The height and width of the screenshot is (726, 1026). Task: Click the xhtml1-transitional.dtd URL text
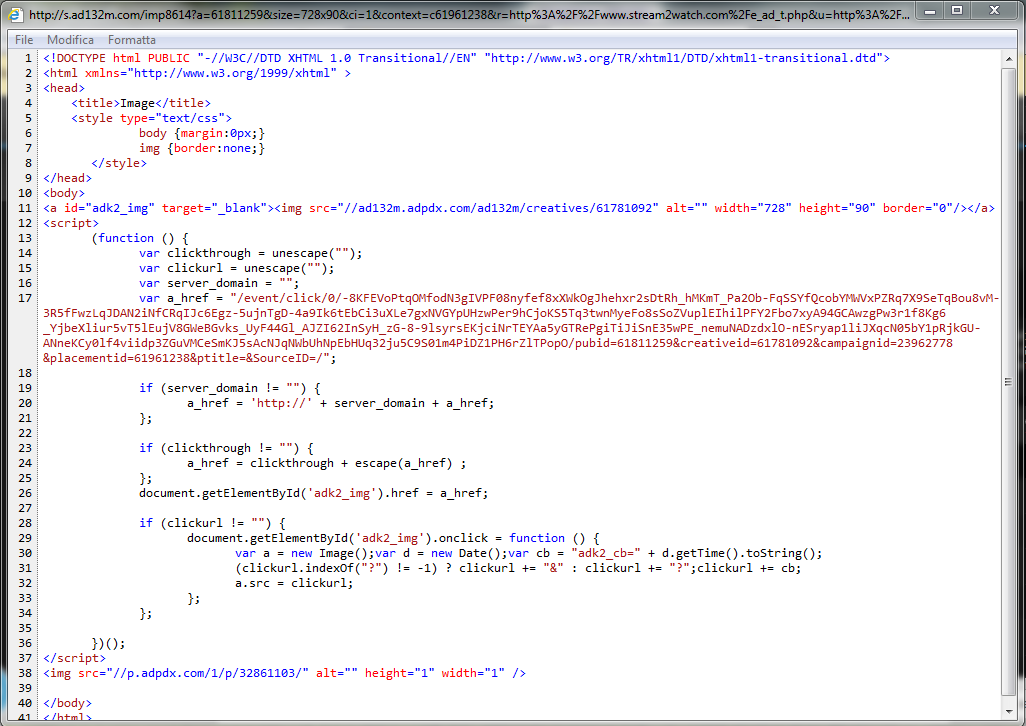(684, 58)
